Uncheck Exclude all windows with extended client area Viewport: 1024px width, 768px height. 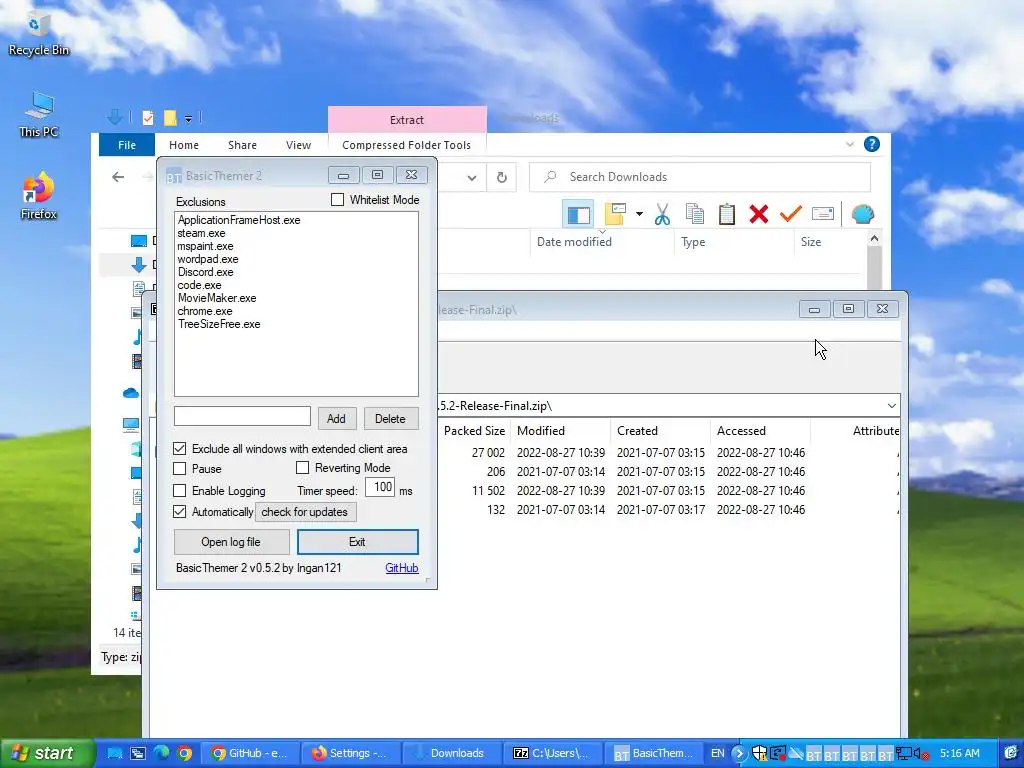pyautogui.click(x=180, y=449)
